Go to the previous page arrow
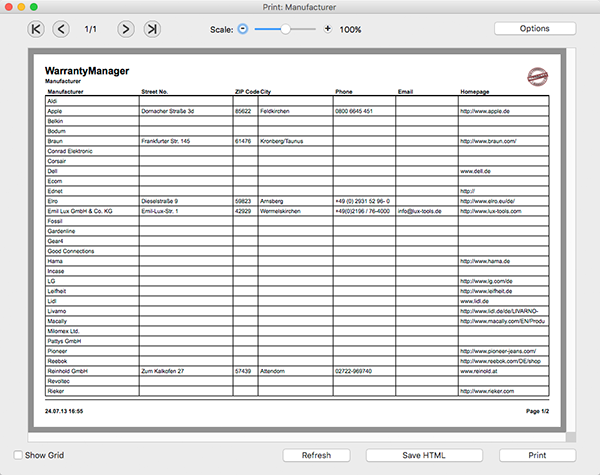The width and height of the screenshot is (600, 475). point(61,29)
